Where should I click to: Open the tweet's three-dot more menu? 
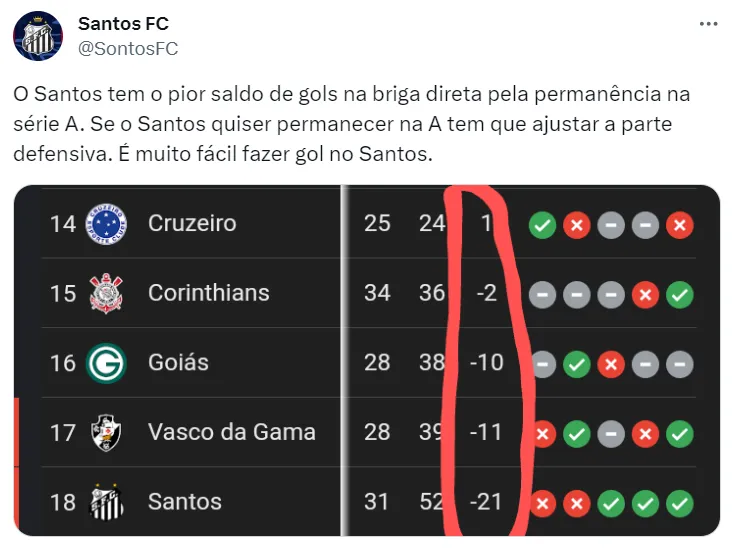click(x=708, y=24)
